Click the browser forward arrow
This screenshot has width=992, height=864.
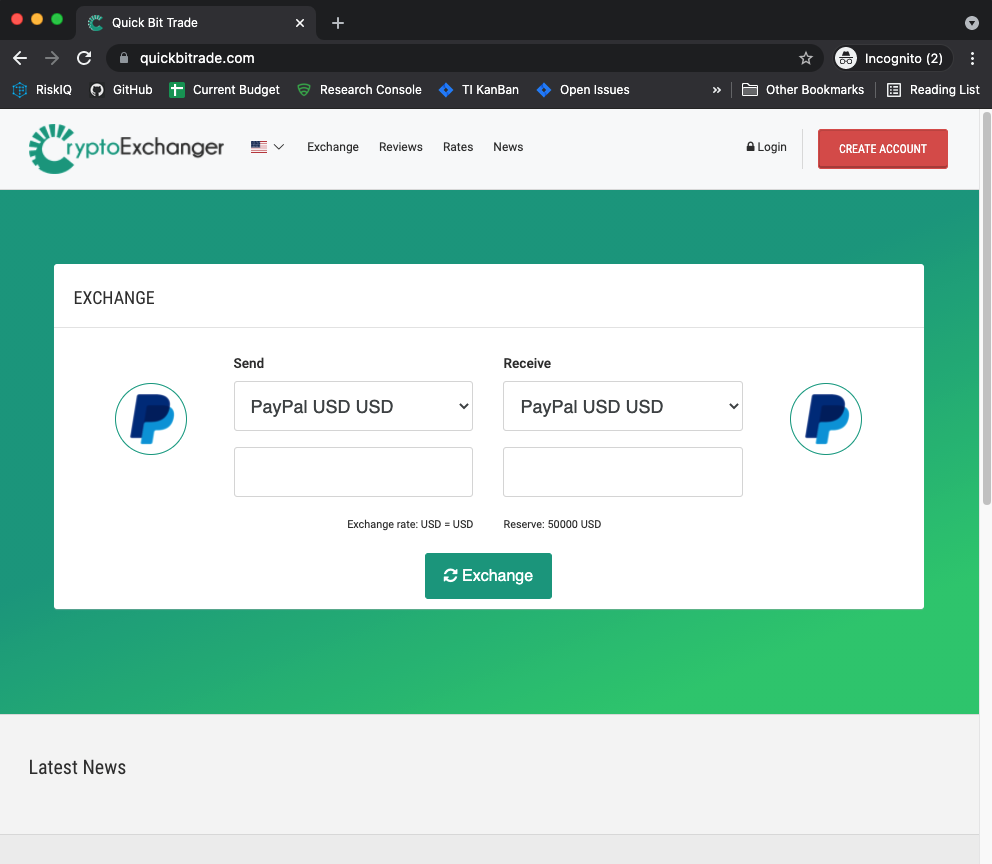(52, 58)
